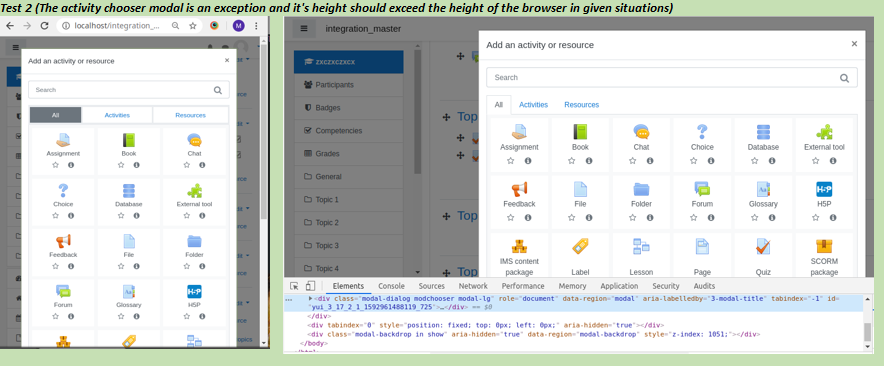Screen dimensions: 884x366
Task: Click the Quiz checkmark icon
Action: click(763, 246)
